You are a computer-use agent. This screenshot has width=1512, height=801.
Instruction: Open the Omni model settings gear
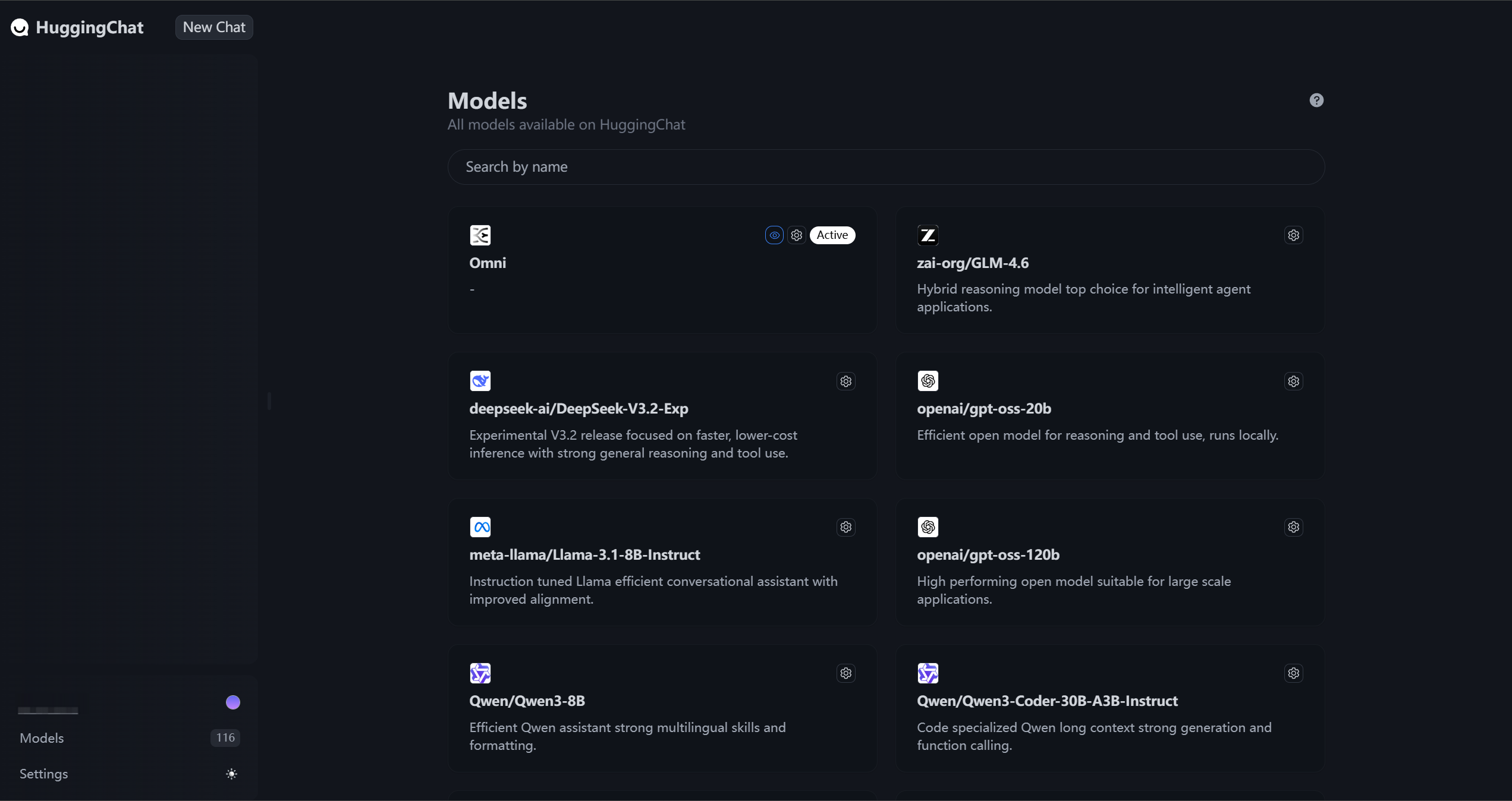[797, 235]
